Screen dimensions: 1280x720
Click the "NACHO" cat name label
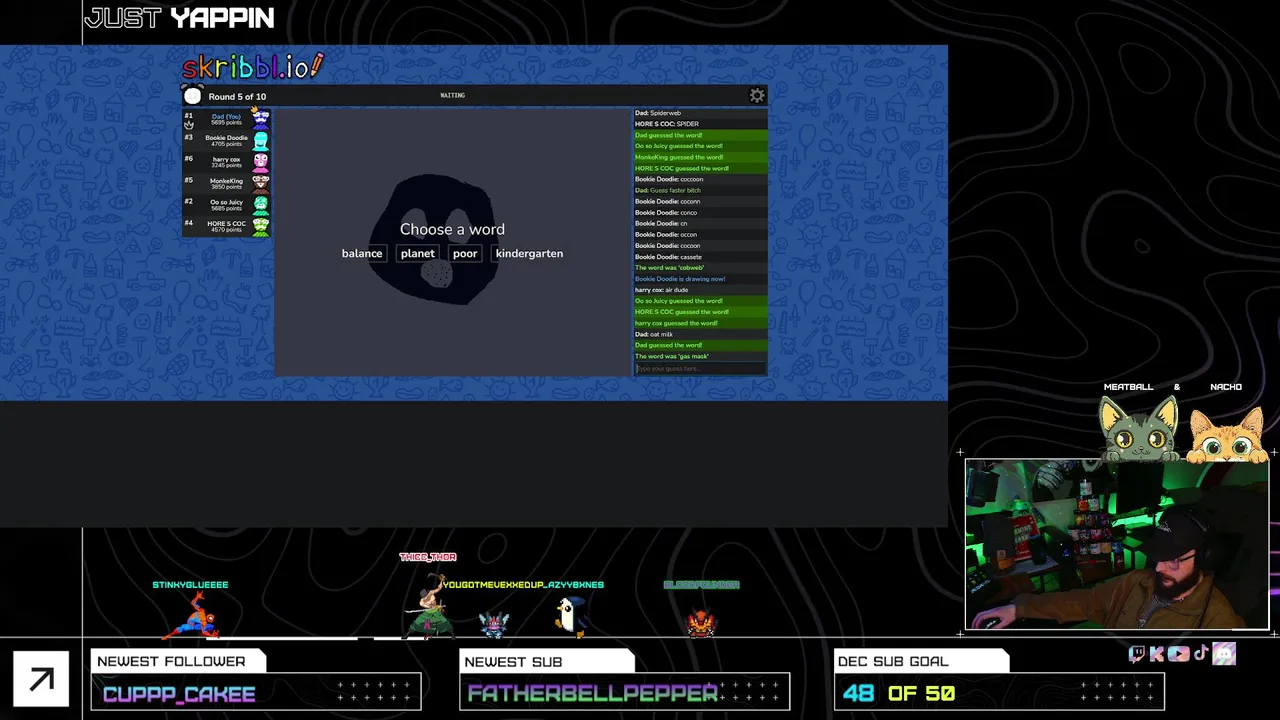click(1226, 387)
